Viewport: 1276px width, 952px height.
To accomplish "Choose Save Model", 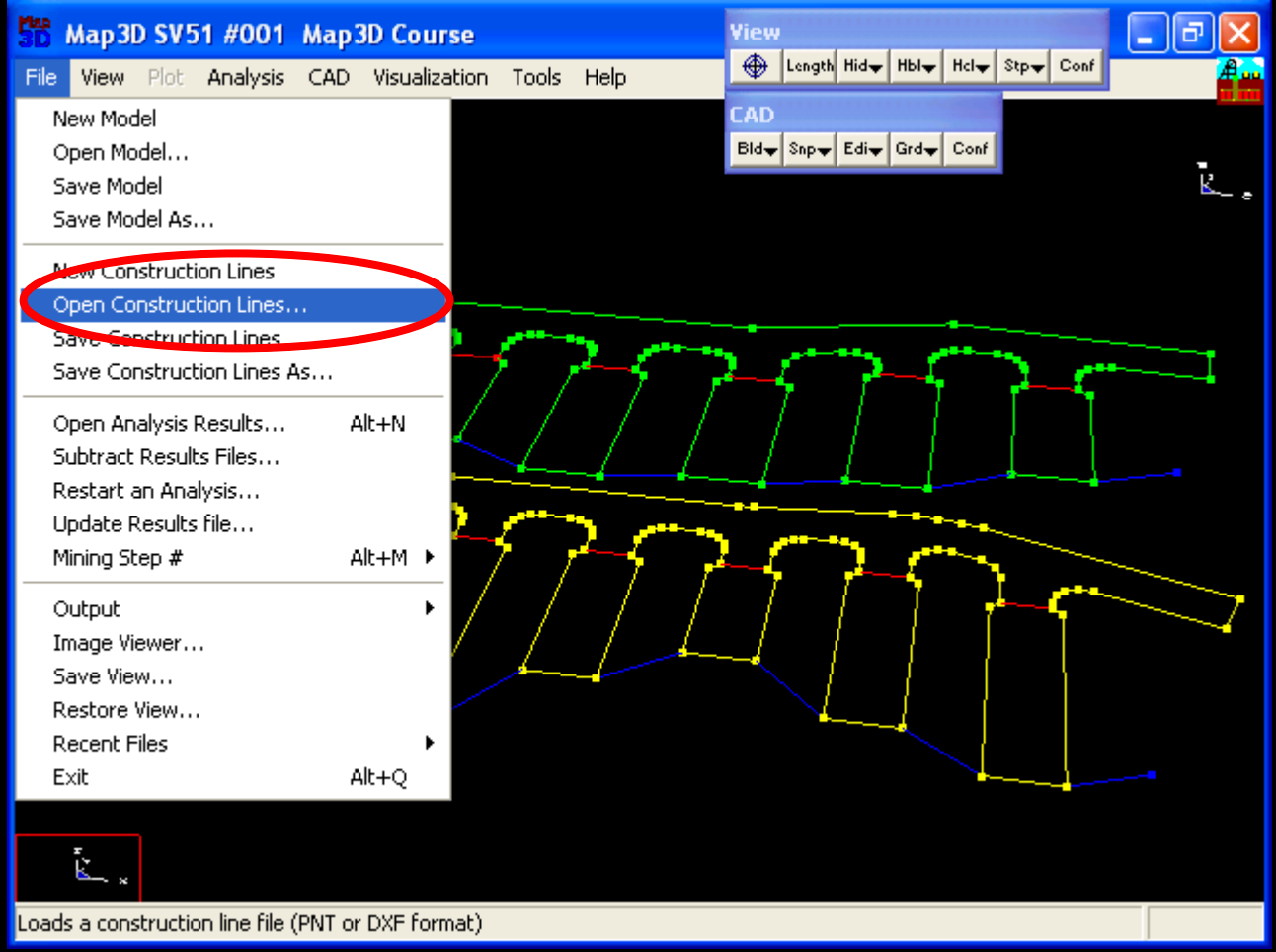I will [232, 186].
